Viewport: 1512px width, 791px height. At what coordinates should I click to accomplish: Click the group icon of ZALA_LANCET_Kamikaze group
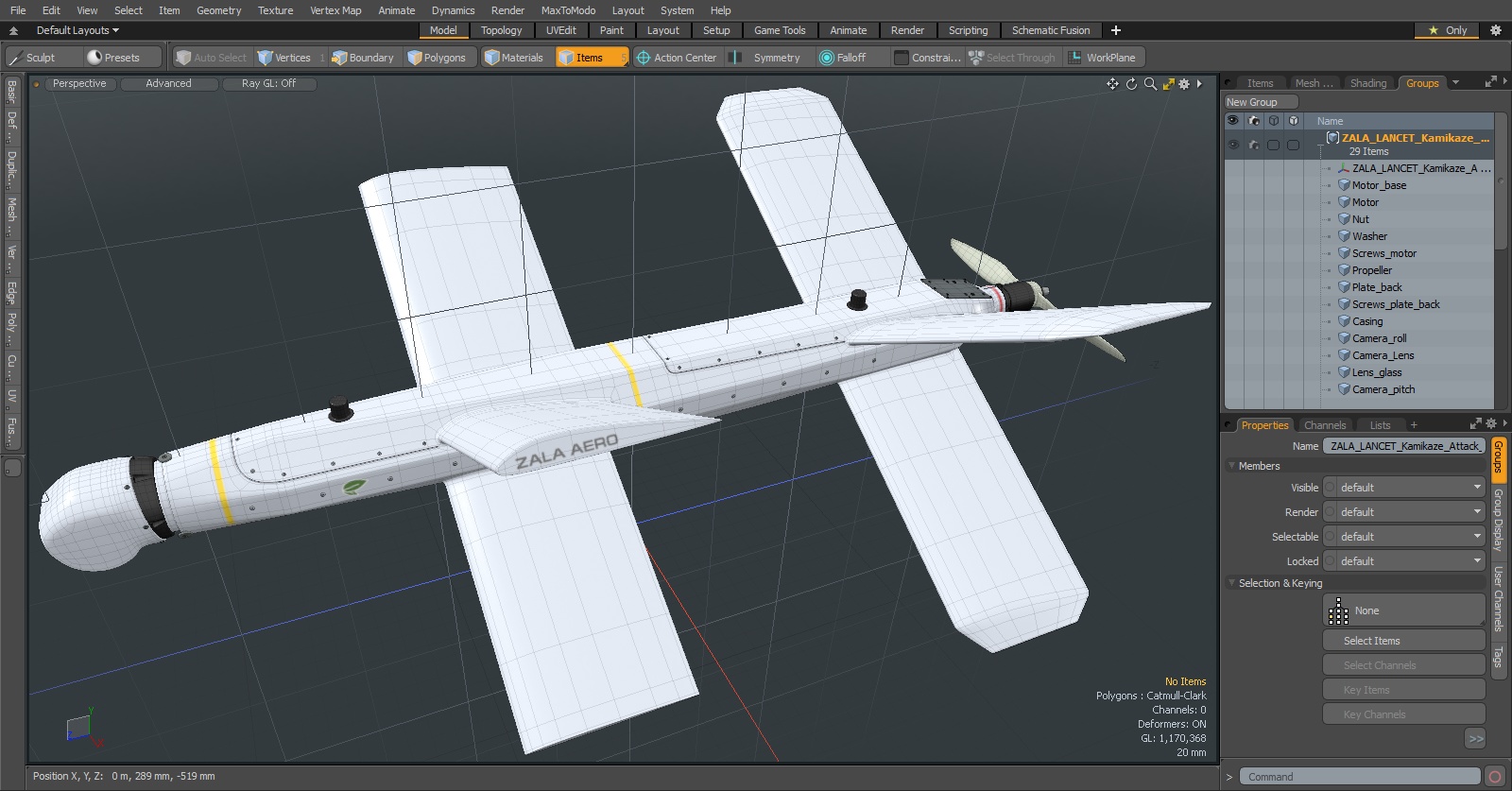(1332, 138)
